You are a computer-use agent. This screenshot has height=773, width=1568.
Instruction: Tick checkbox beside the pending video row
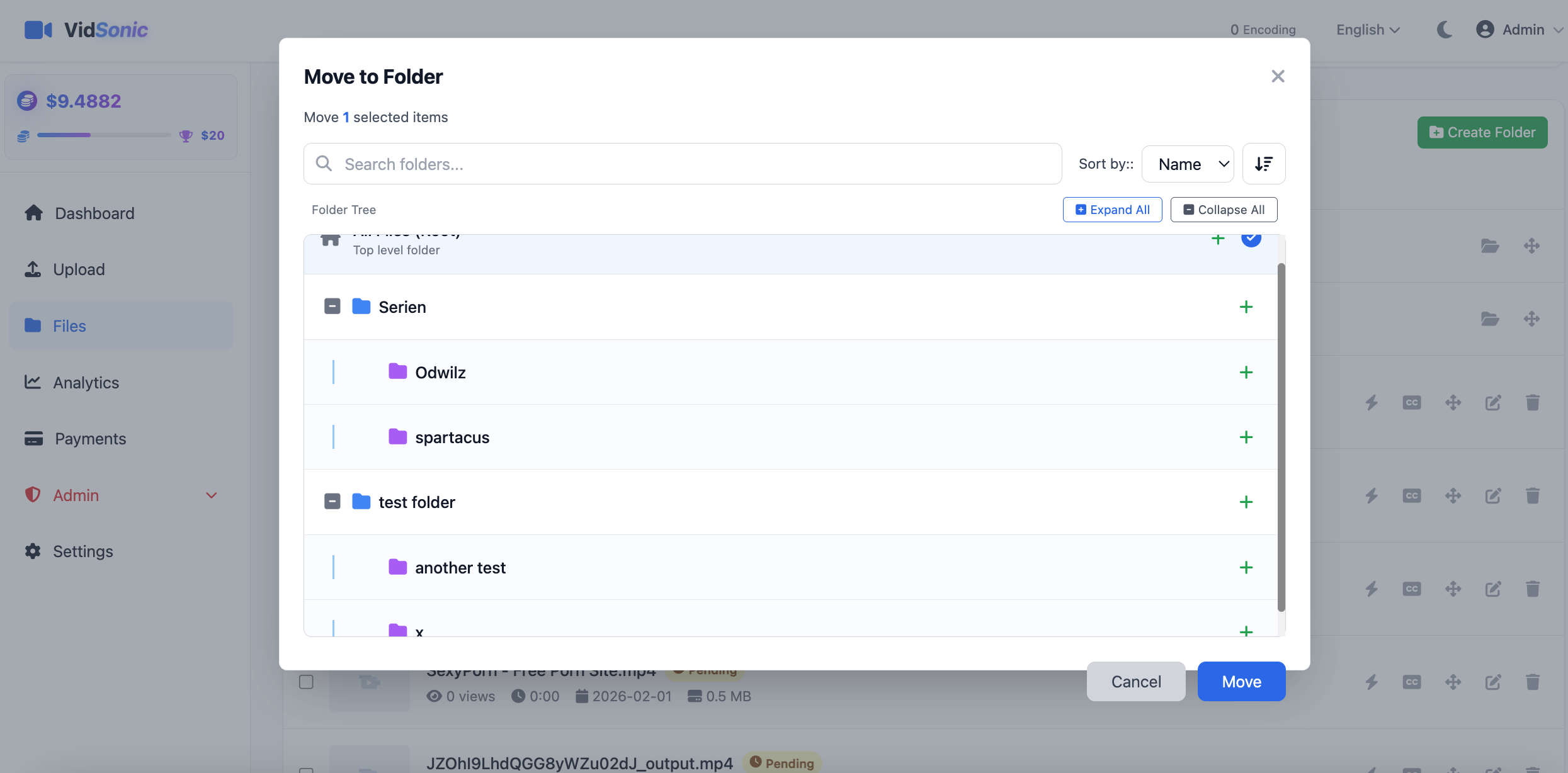tap(306, 682)
